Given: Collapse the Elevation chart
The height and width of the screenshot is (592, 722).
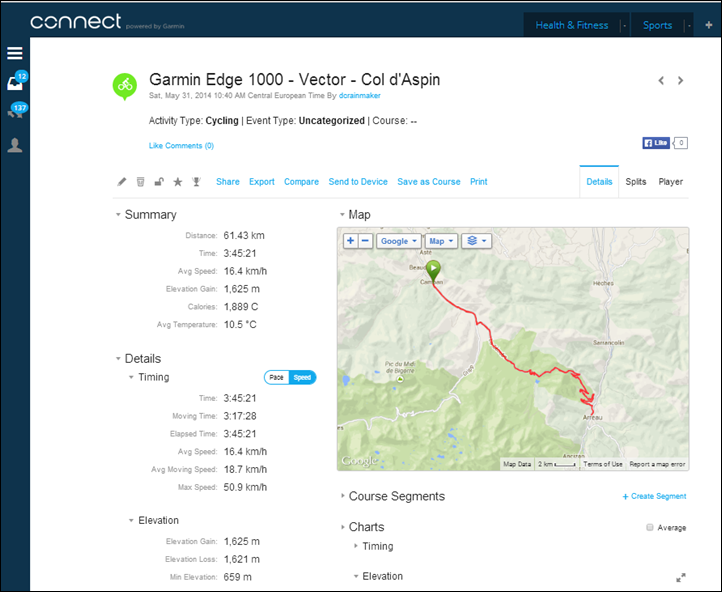Looking at the screenshot, I should (x=356, y=576).
